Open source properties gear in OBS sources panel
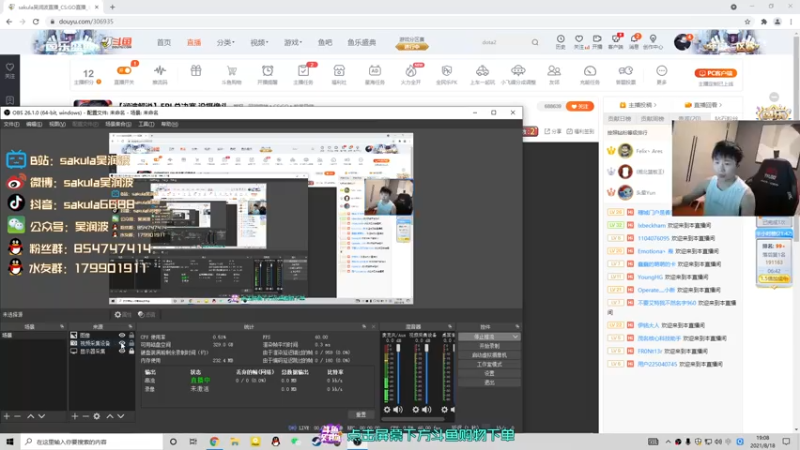This screenshot has height=450, width=800. coord(96,416)
